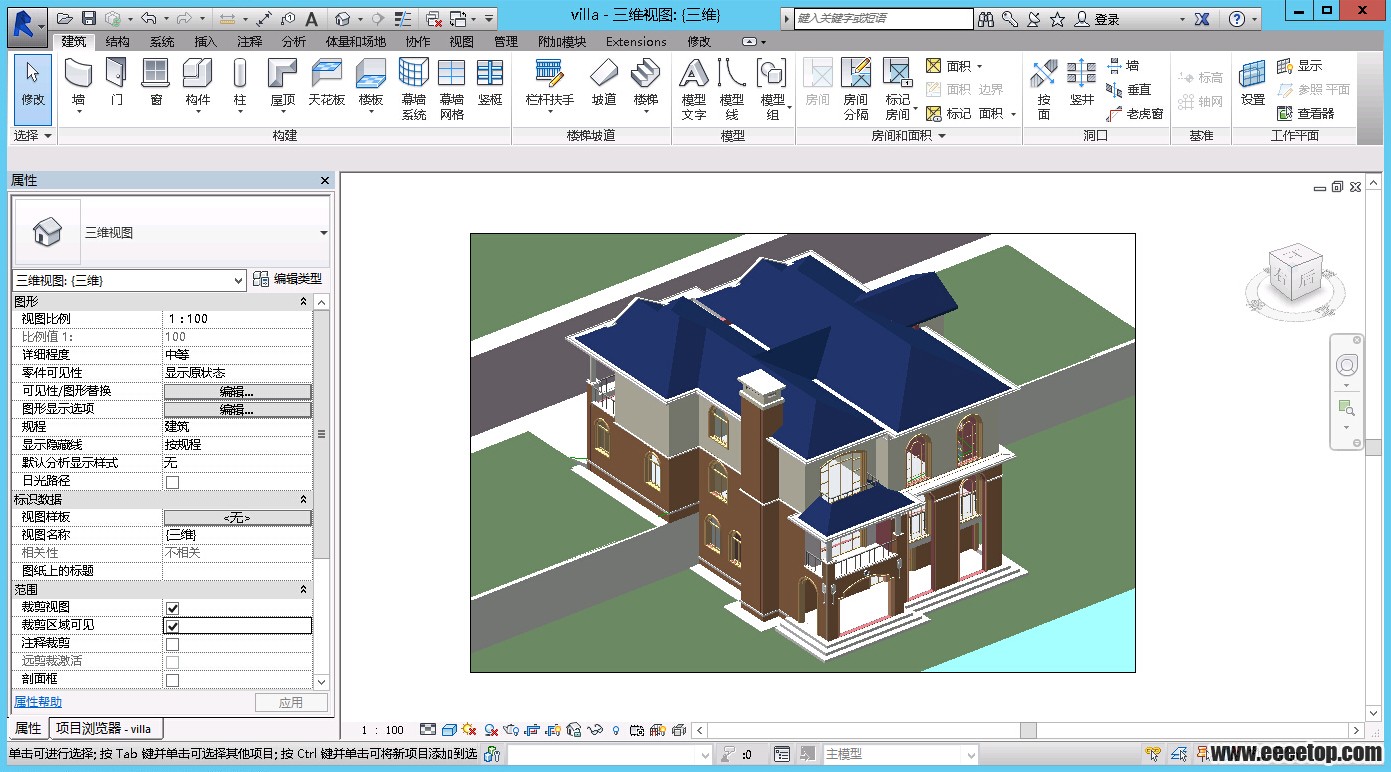Select the 门 (Door) tool
Screen dimensions: 1391x772
pyautogui.click(x=117, y=83)
